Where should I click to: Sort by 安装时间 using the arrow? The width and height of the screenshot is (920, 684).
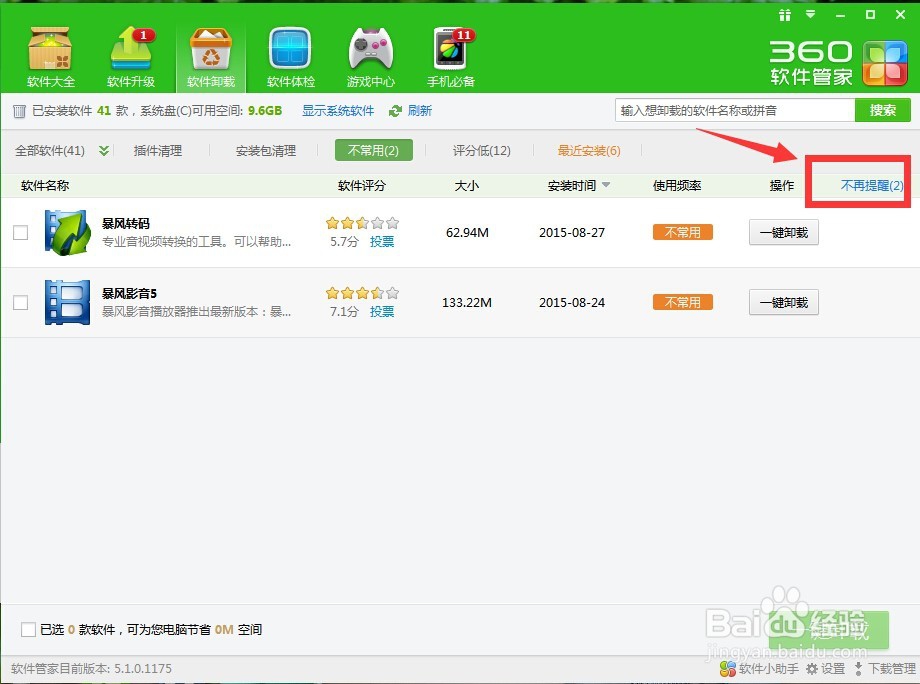606,185
